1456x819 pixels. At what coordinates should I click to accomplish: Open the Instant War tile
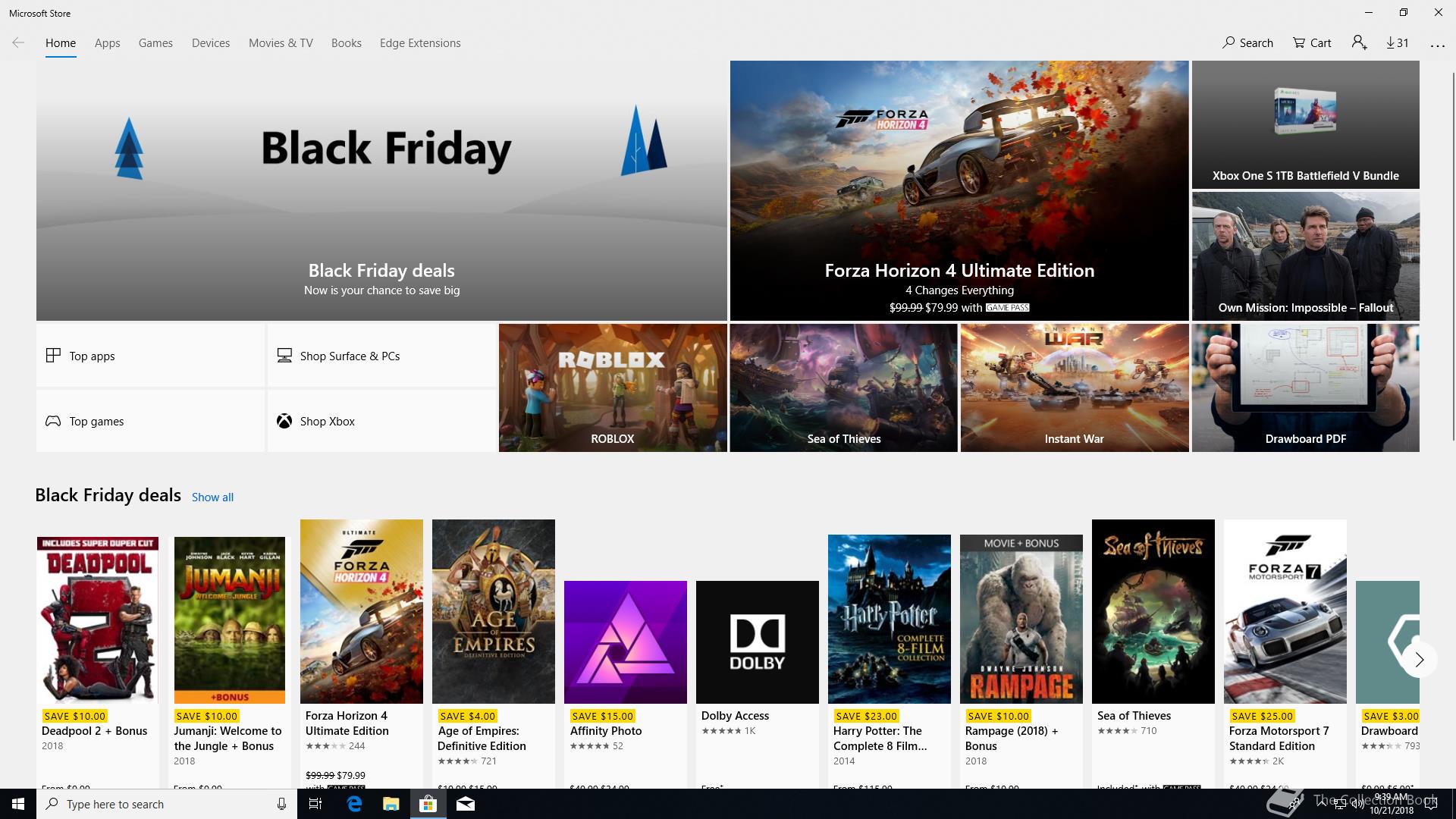coord(1075,388)
